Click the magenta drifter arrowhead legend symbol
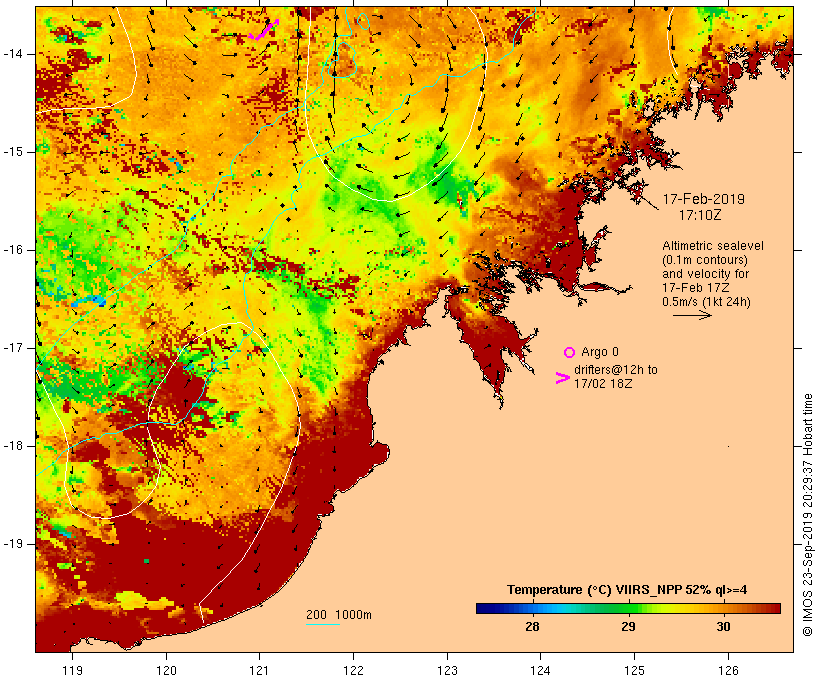The image size is (820, 680). [563, 378]
